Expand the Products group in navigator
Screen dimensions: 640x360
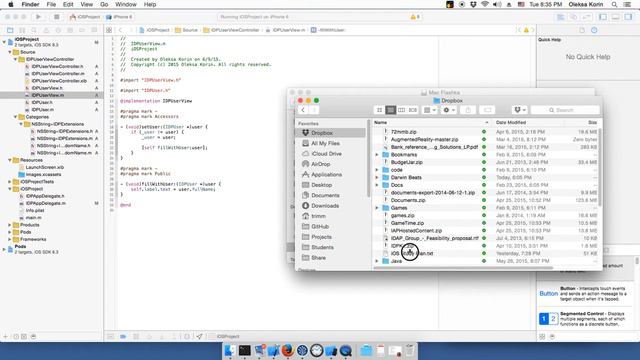pos(10,225)
